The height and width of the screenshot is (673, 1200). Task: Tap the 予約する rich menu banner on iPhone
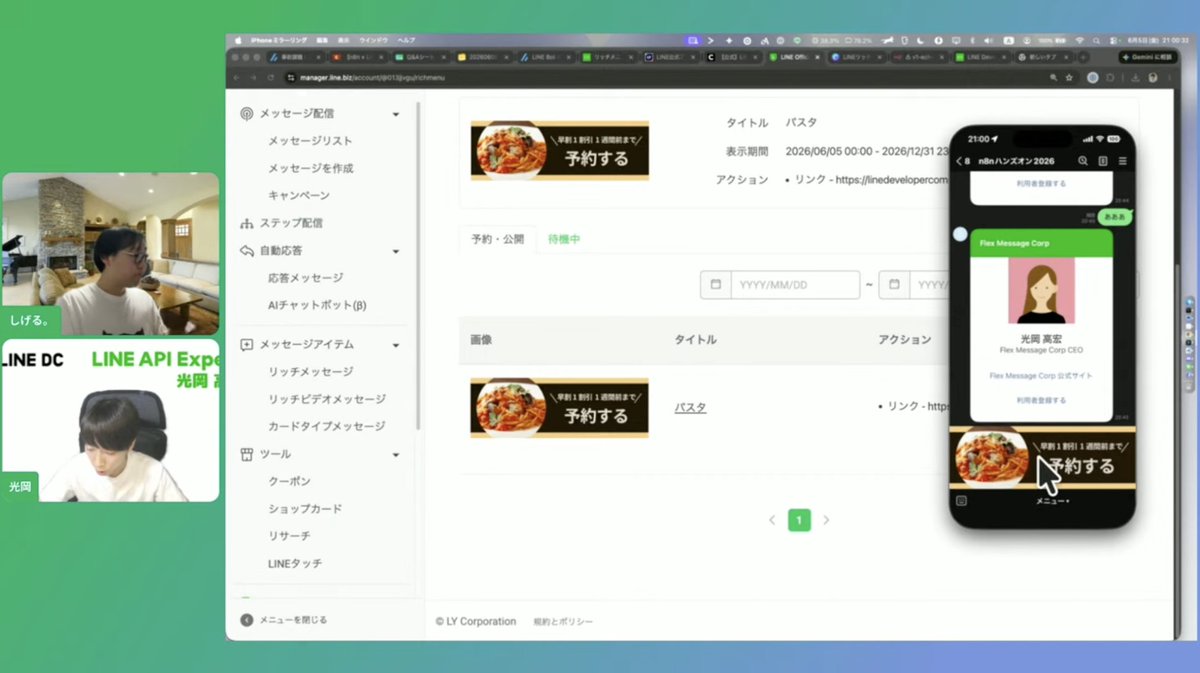click(x=1042, y=459)
